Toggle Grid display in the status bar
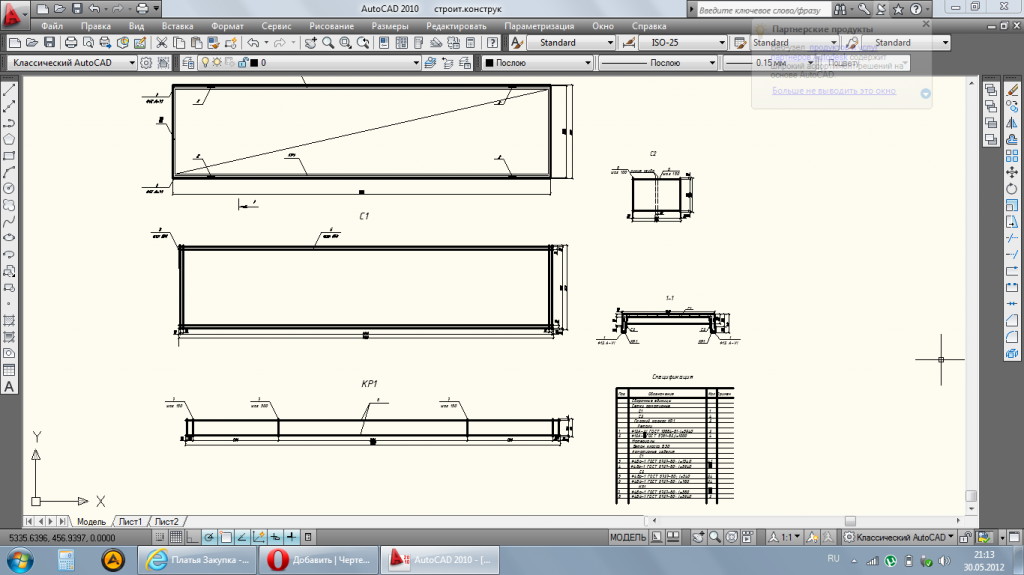1024x575 pixels. click(176, 537)
